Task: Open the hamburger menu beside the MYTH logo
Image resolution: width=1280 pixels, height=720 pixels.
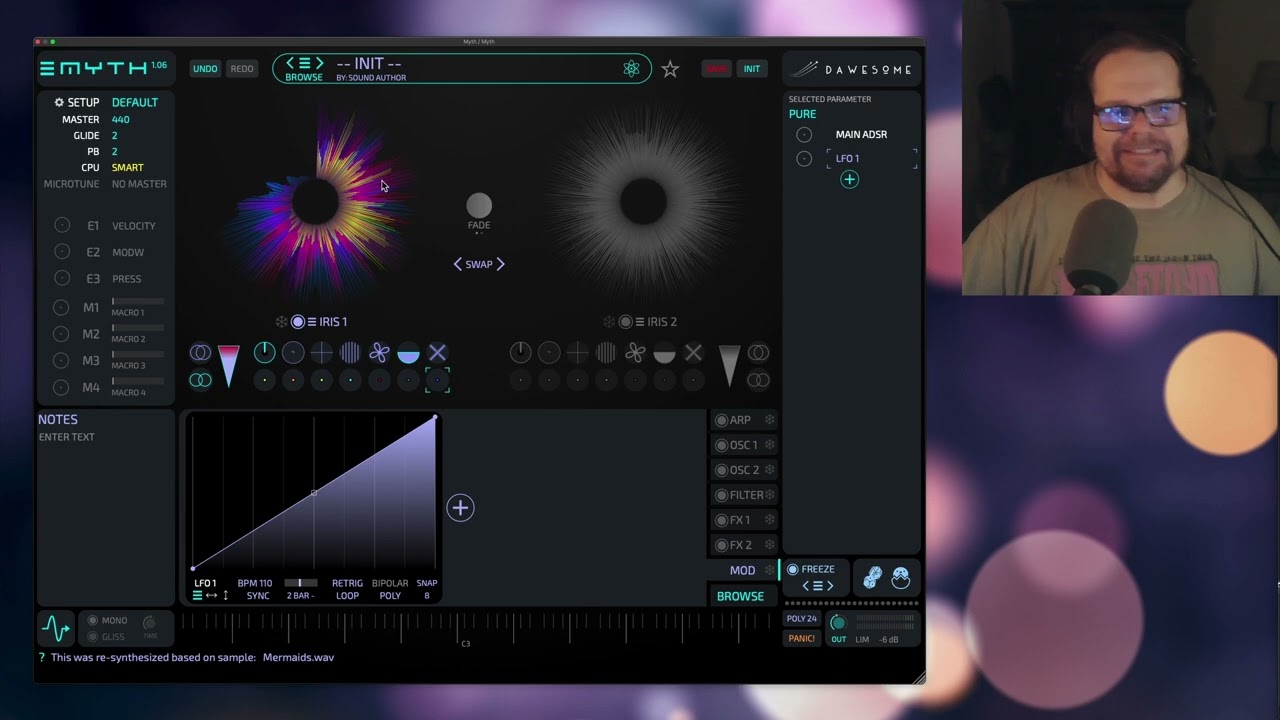Action: point(47,68)
